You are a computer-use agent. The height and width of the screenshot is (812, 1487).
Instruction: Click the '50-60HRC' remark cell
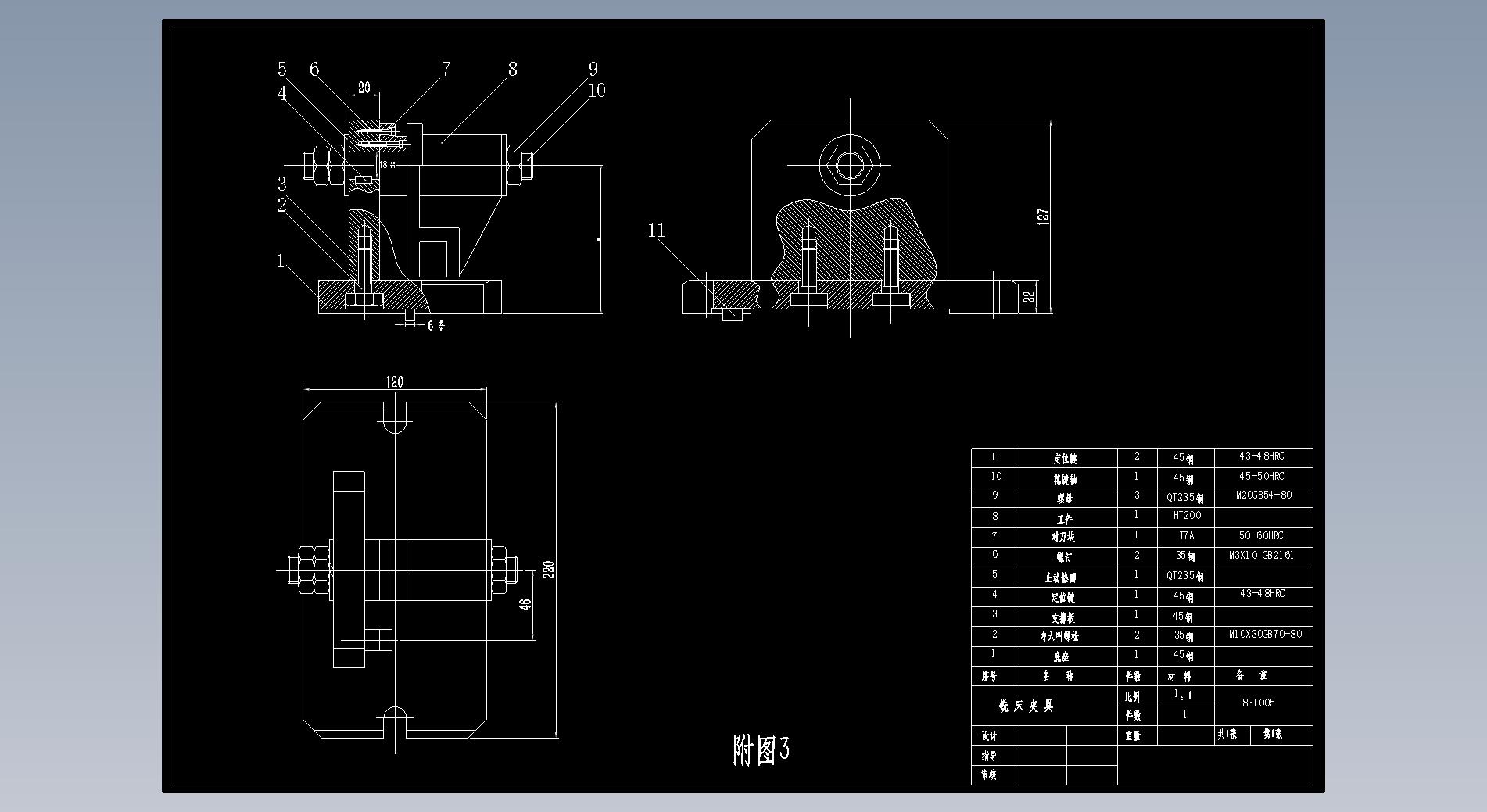[x=1261, y=535]
